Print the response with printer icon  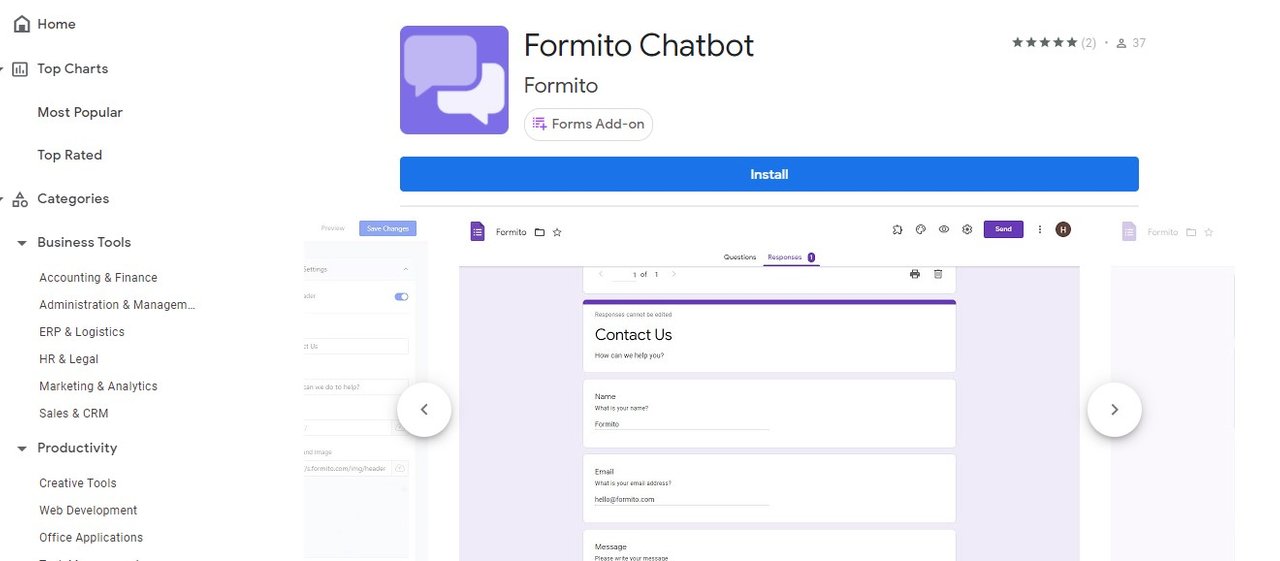point(915,274)
